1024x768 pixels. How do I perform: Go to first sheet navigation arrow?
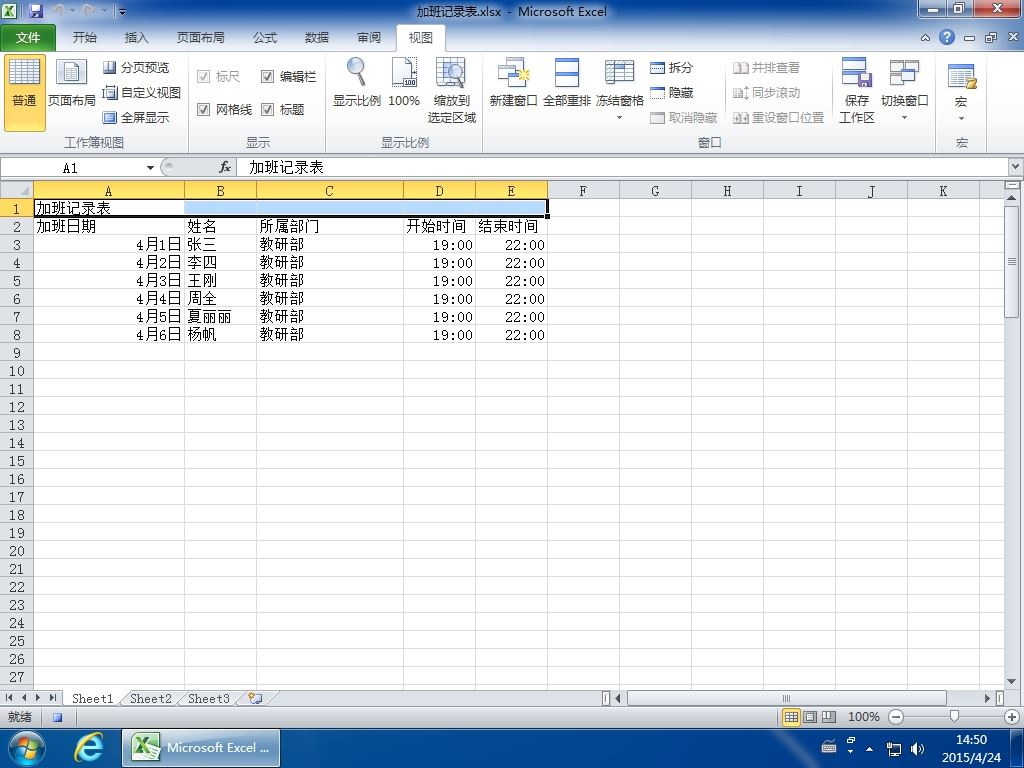pos(9,698)
